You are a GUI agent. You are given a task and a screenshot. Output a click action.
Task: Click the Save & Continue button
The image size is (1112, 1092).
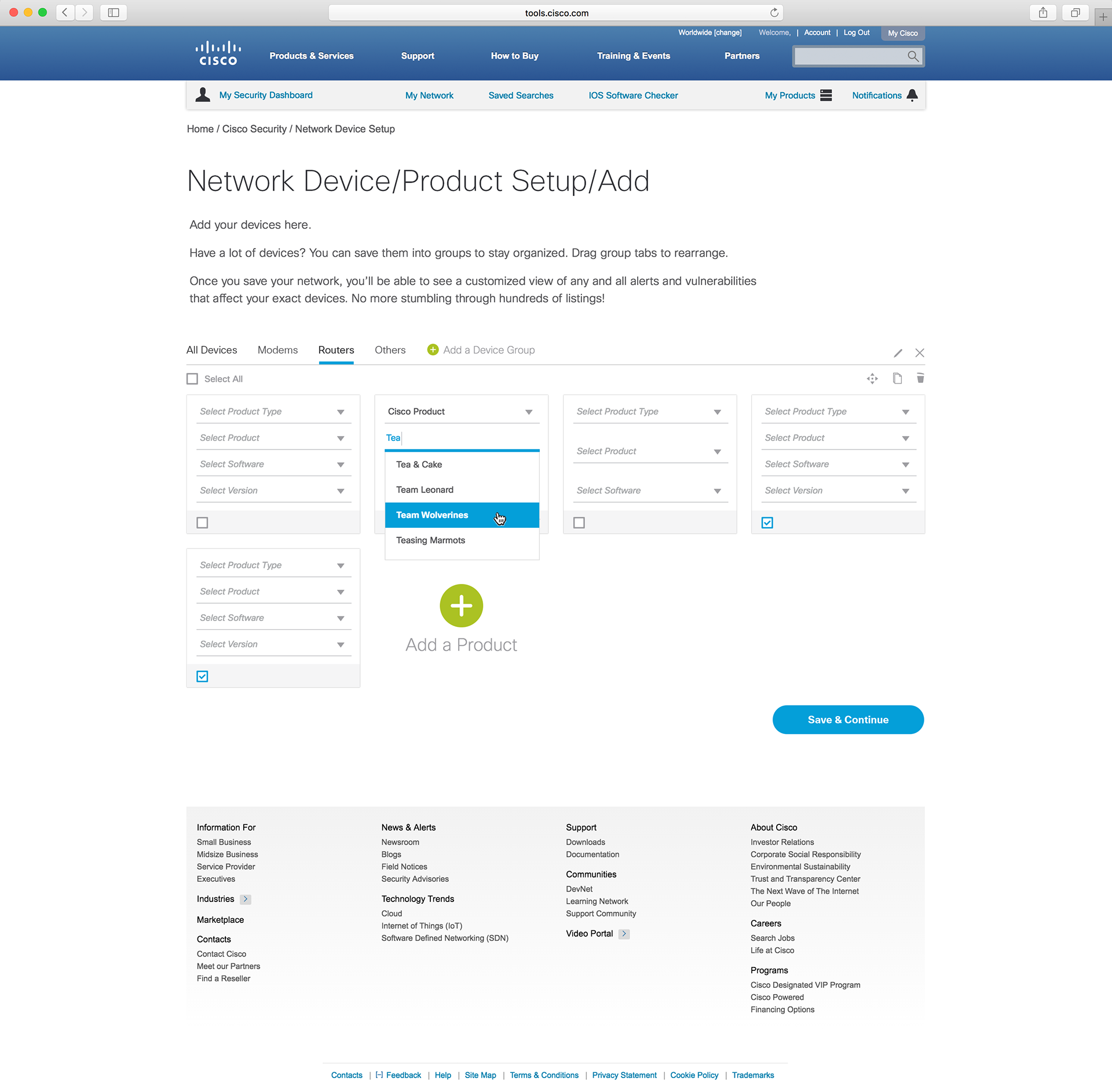pyautogui.click(x=848, y=720)
